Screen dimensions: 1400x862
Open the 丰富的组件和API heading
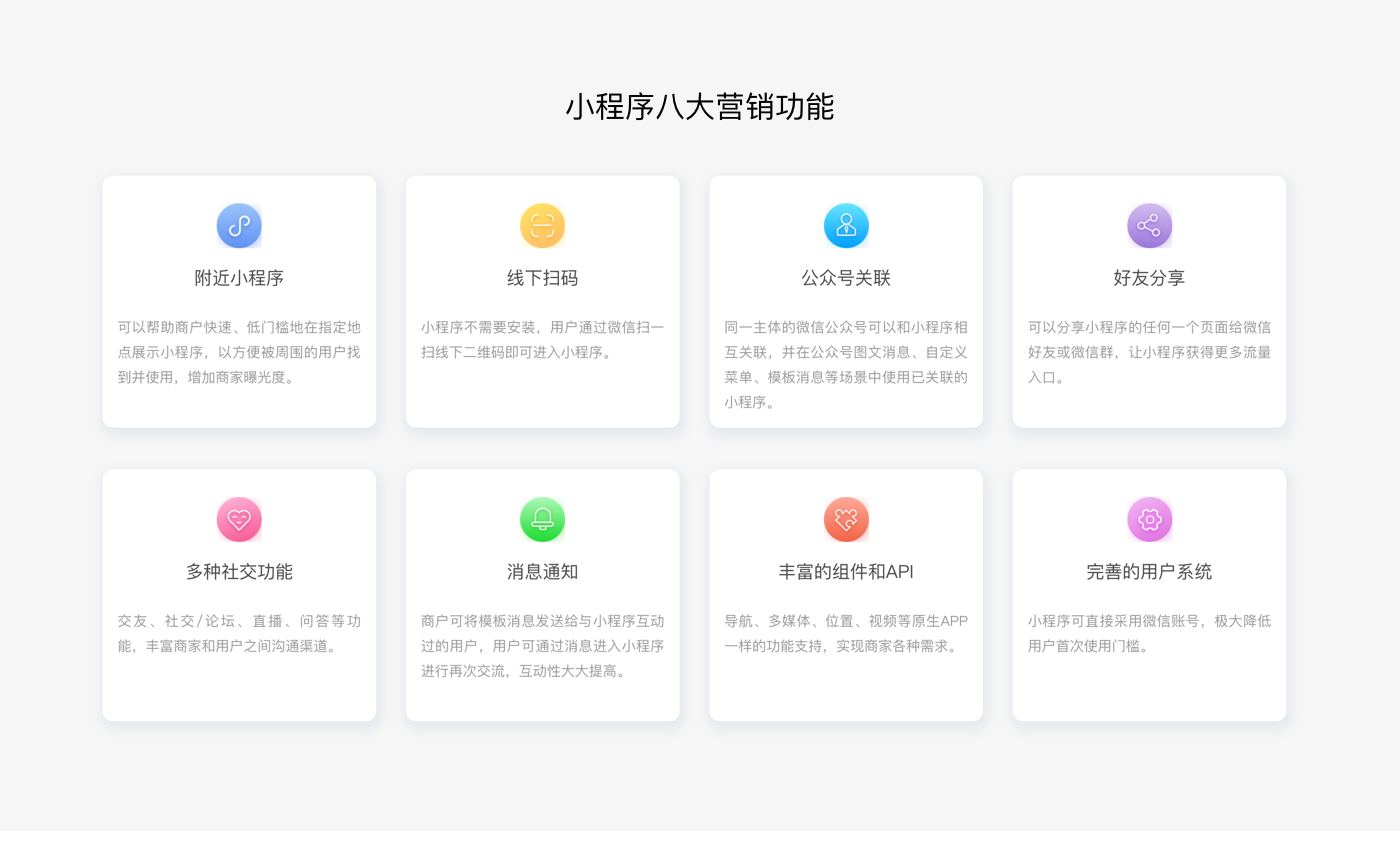click(846, 572)
